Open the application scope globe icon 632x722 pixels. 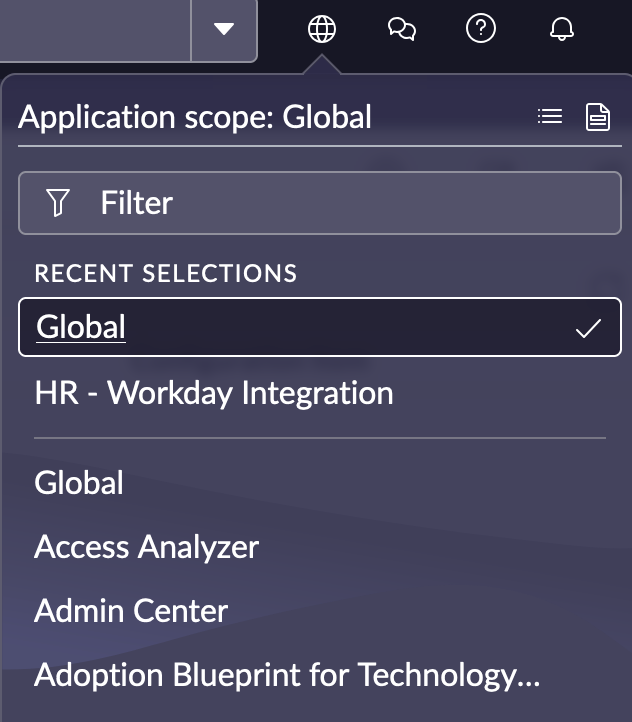[322, 29]
